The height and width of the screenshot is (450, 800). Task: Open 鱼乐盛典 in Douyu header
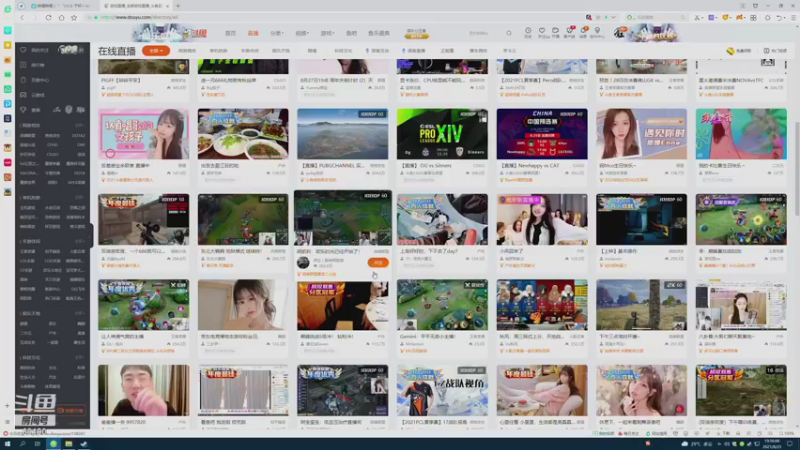pyautogui.click(x=379, y=33)
